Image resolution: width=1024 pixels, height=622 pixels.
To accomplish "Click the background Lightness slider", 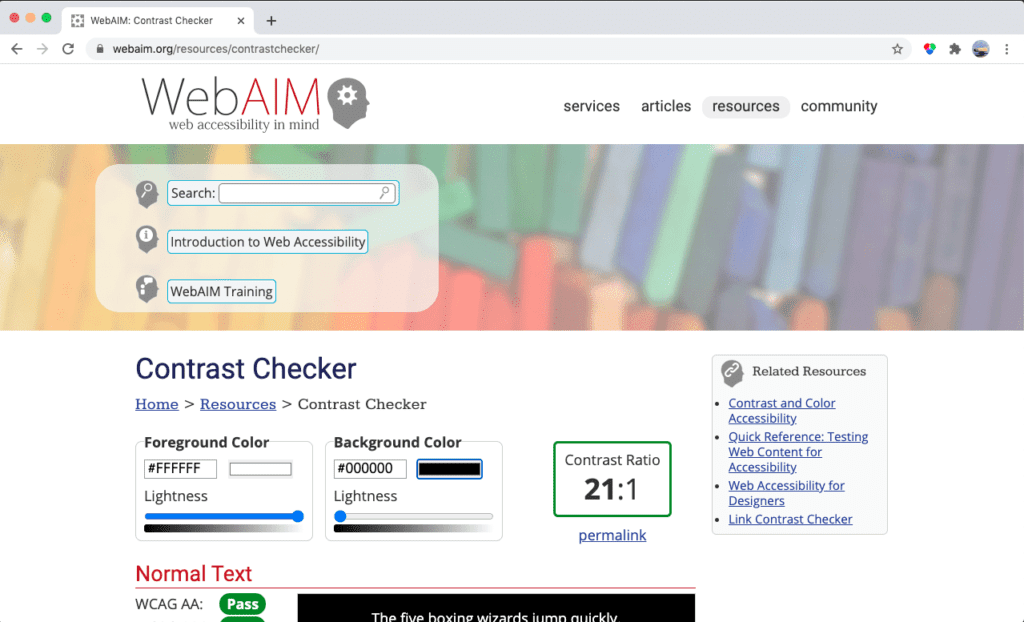I will (413, 516).
